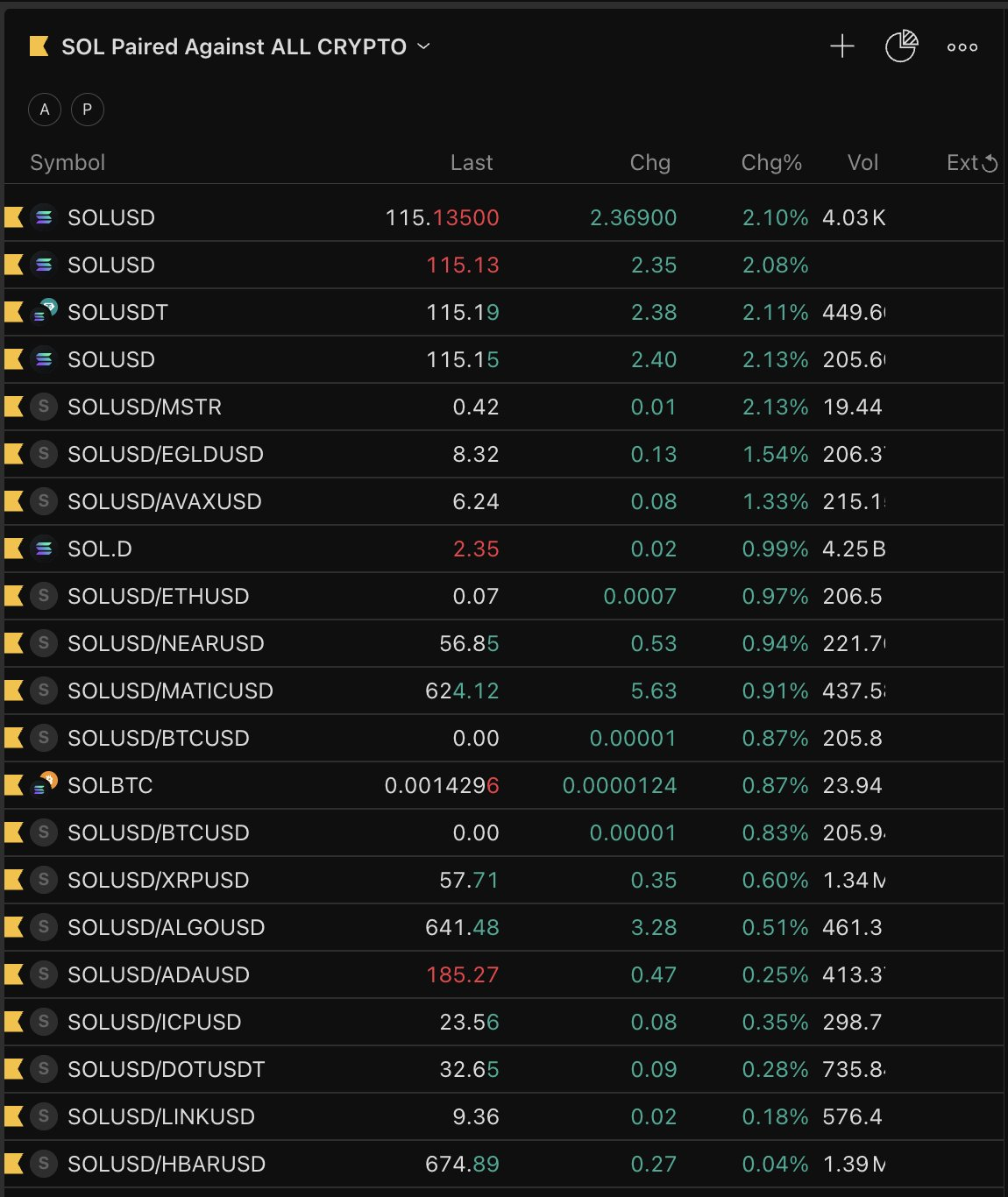Select the SOLUSD/ICPUSD symbol
Viewport: 1008px width, 1197px height.
coord(154,1022)
